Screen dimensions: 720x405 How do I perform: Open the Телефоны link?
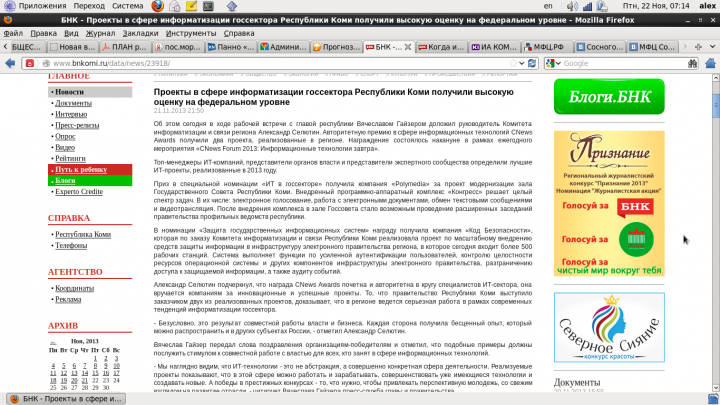coord(71,245)
